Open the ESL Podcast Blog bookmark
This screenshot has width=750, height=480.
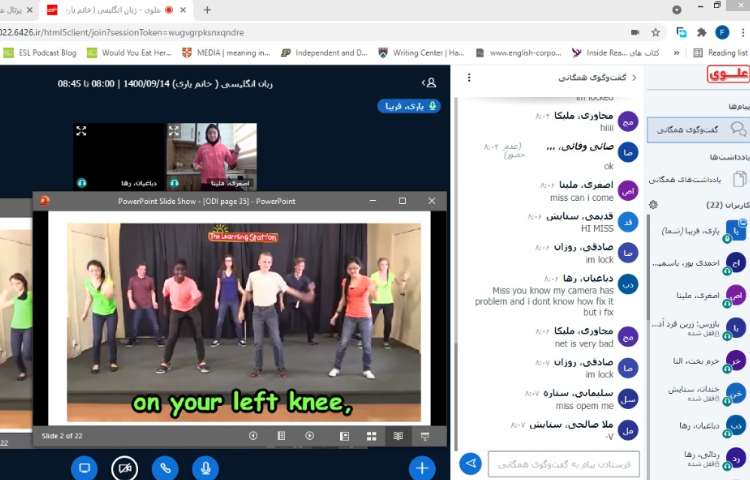(40, 53)
